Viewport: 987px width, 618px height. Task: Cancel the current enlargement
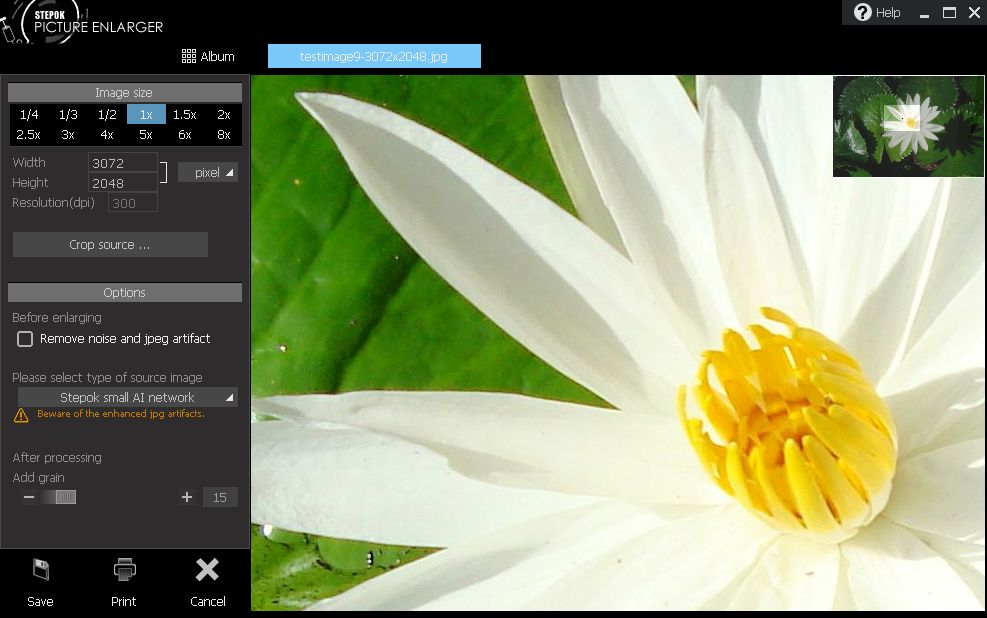click(x=207, y=583)
